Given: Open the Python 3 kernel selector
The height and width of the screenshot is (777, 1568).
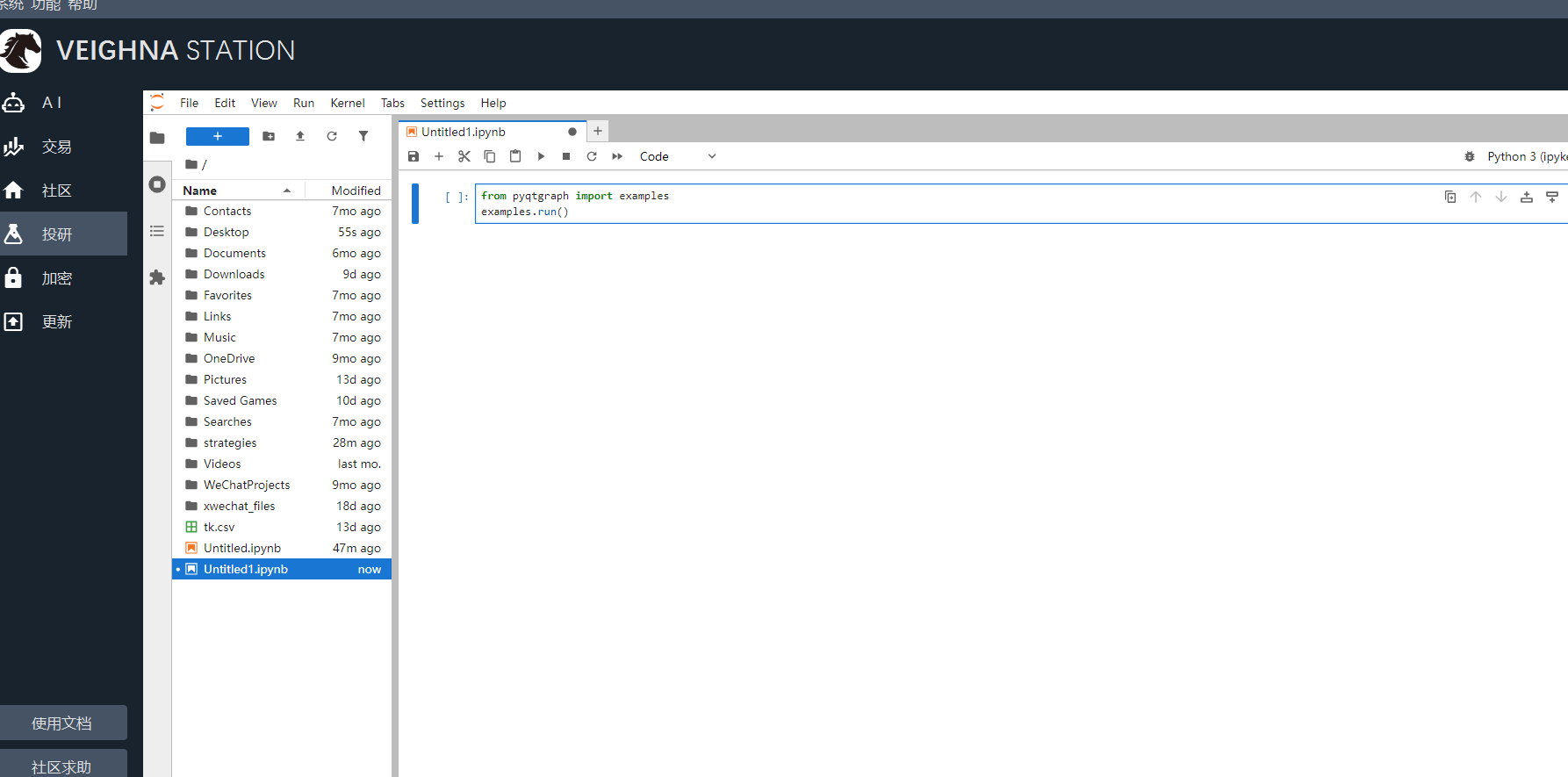Looking at the screenshot, I should [x=1526, y=156].
